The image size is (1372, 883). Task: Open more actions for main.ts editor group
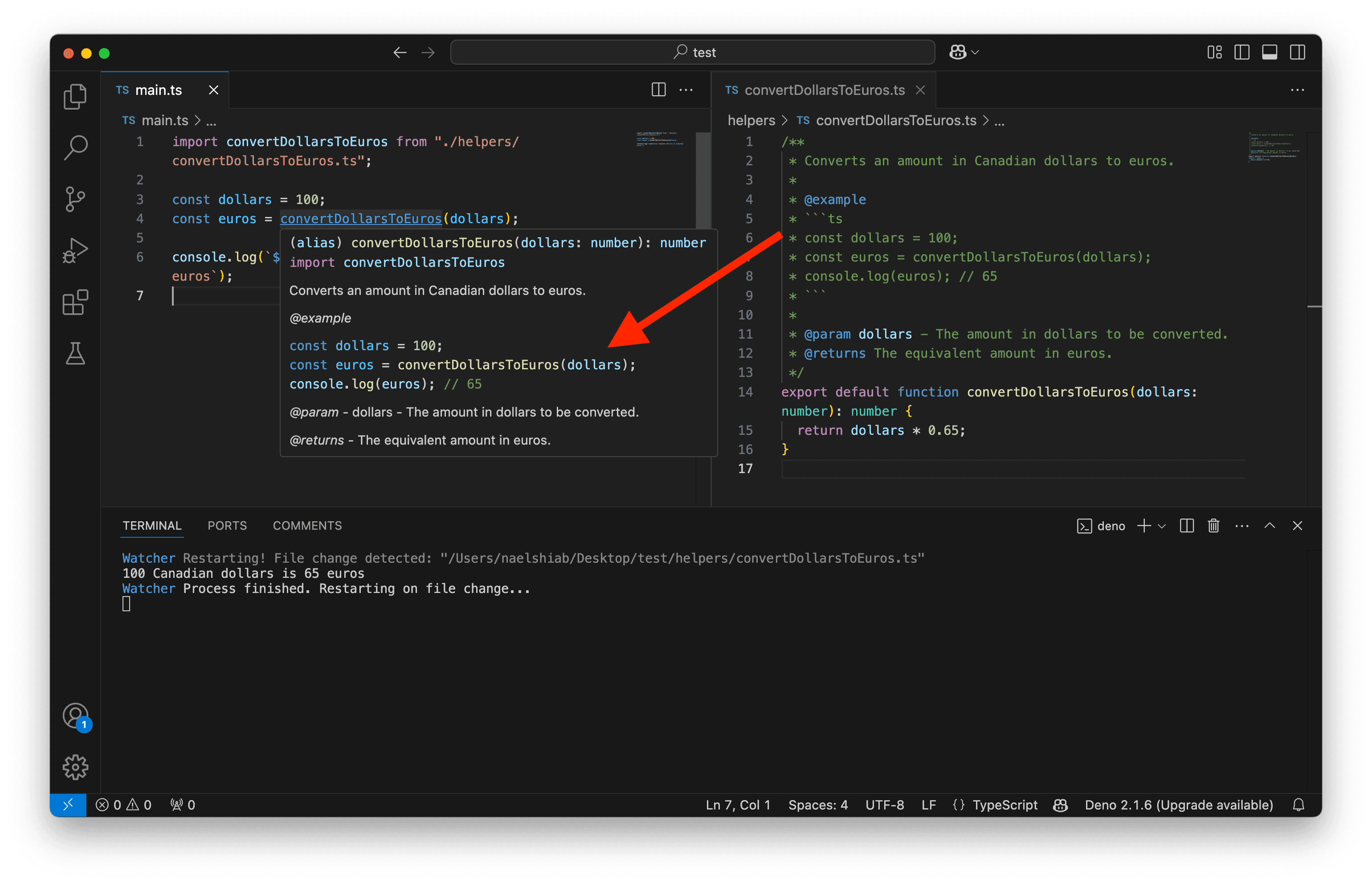(x=686, y=90)
